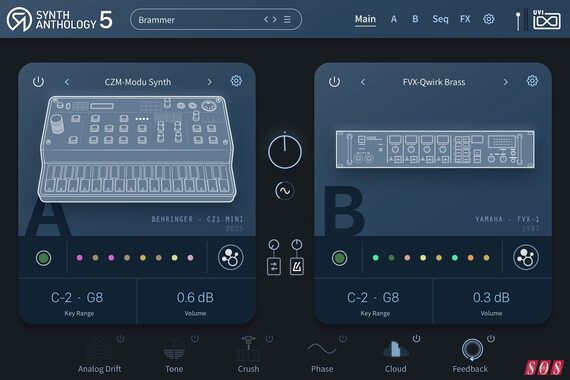Switch to the A tab

[394, 19]
